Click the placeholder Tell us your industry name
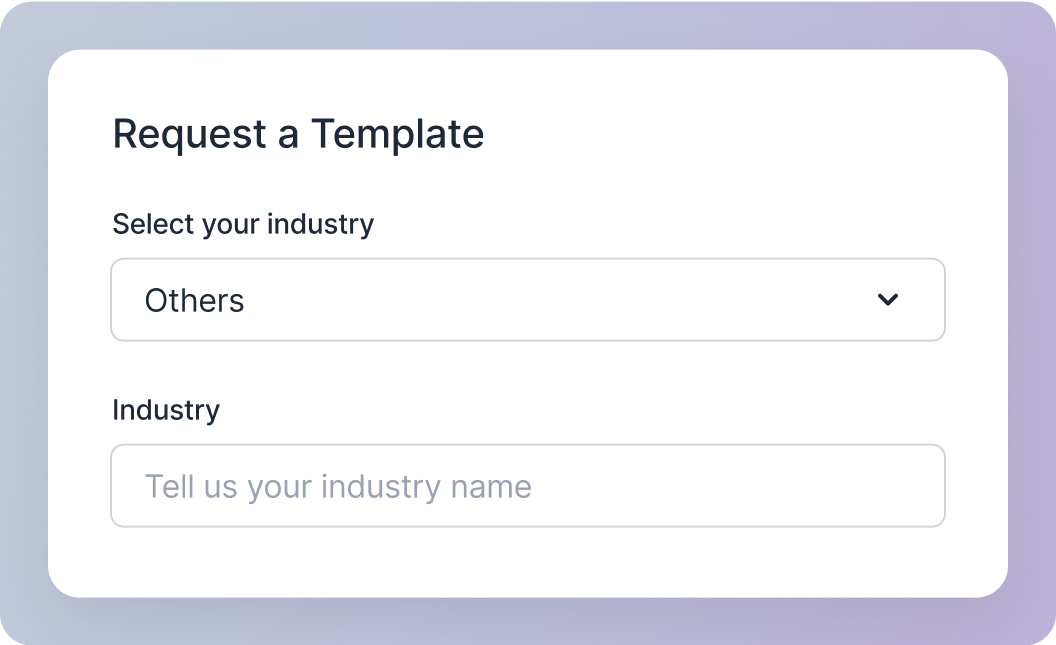The image size is (1056, 645). [x=338, y=487]
